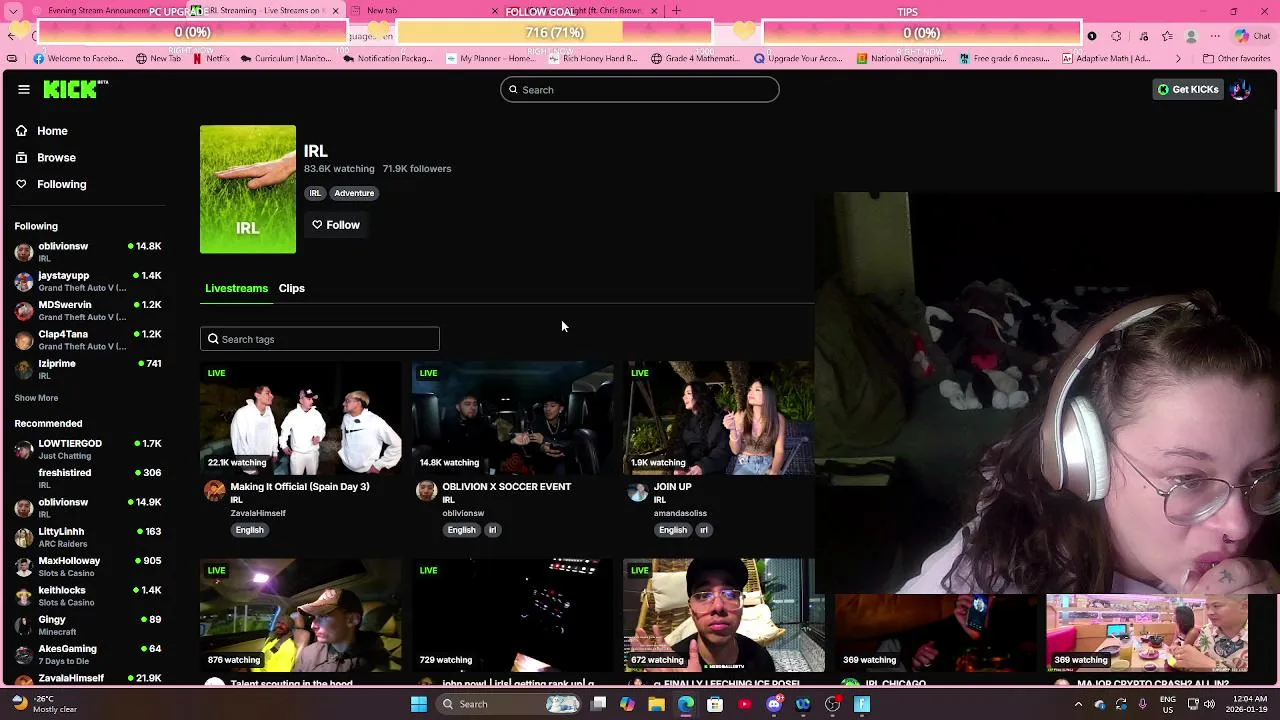Open stream thumbnail with 729 watching
Viewport: 1280px width, 720px height.
pos(513,615)
